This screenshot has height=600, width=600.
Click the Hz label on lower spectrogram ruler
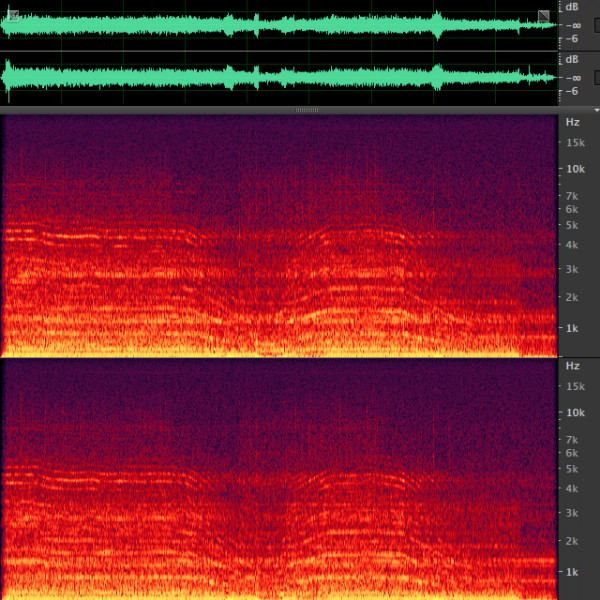pos(572,366)
